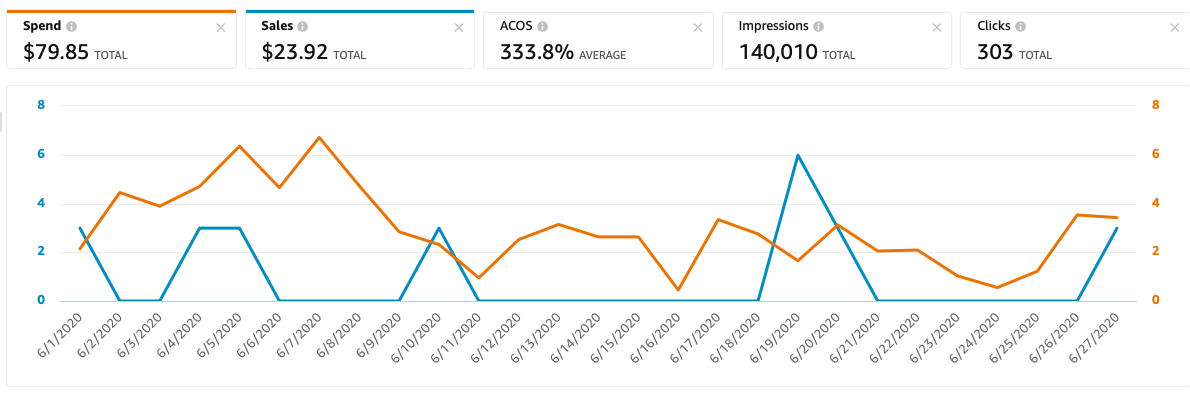
Task: Click the info icon beside ACOS
Action: click(x=542, y=27)
